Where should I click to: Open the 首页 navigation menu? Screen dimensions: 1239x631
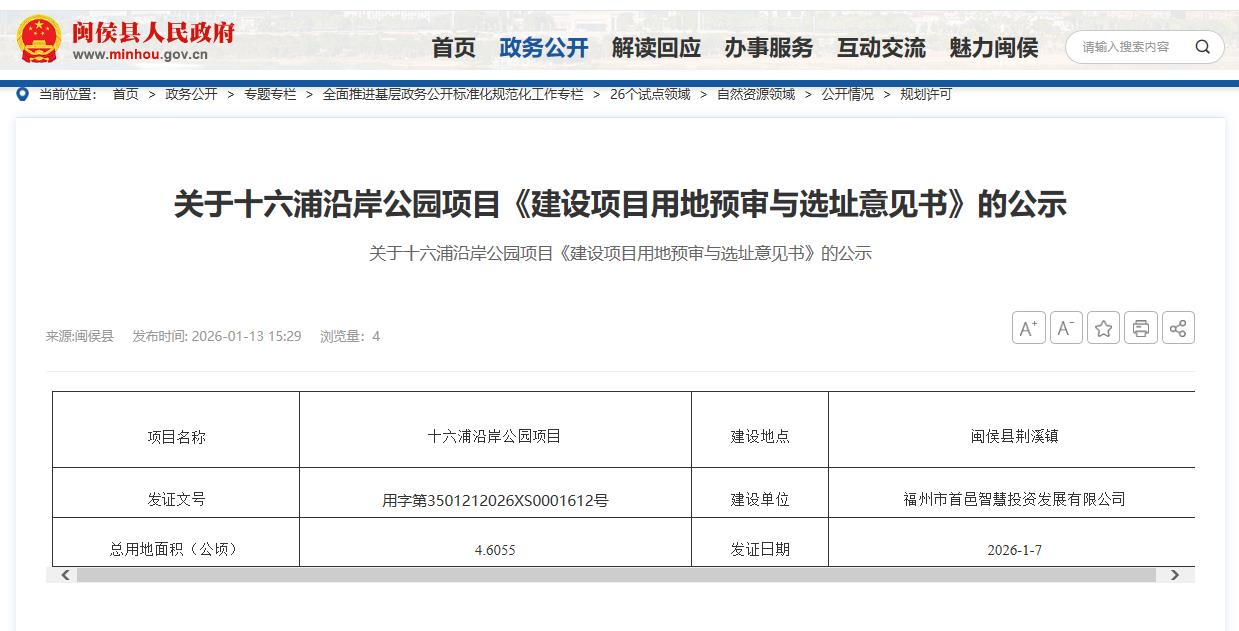point(453,48)
